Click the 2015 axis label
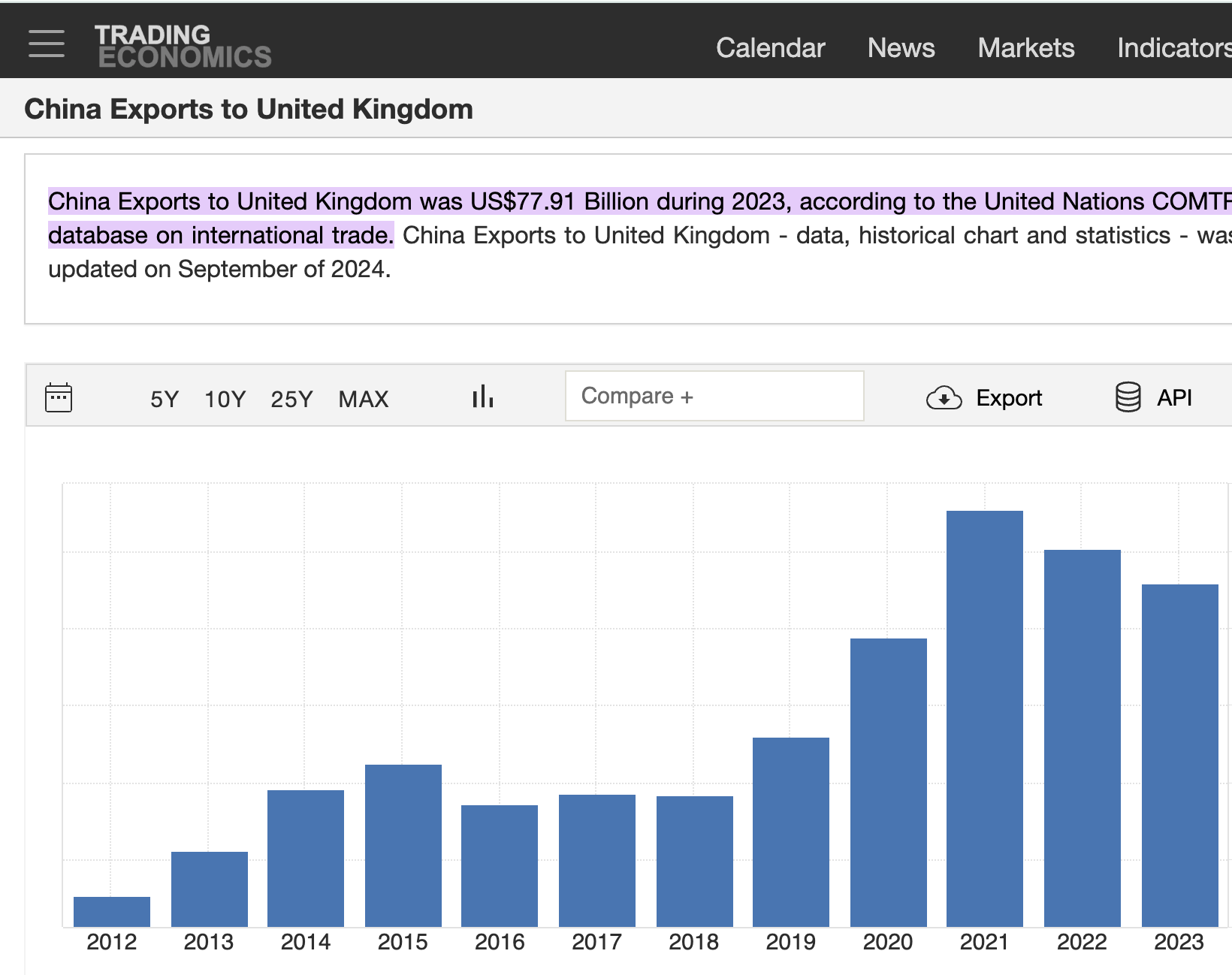Screen dimensions: 1232x975 [x=403, y=942]
